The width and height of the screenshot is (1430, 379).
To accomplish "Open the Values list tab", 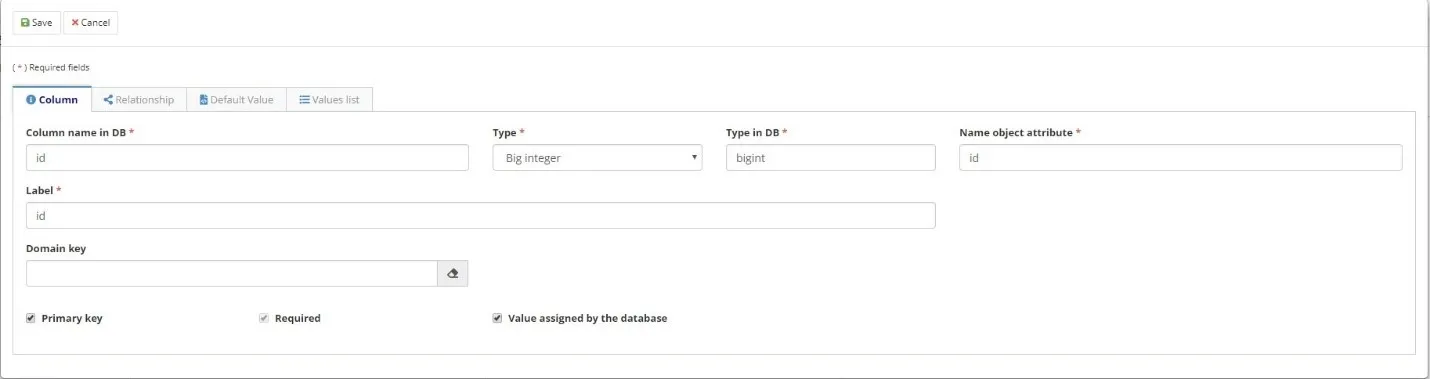I will click(330, 100).
